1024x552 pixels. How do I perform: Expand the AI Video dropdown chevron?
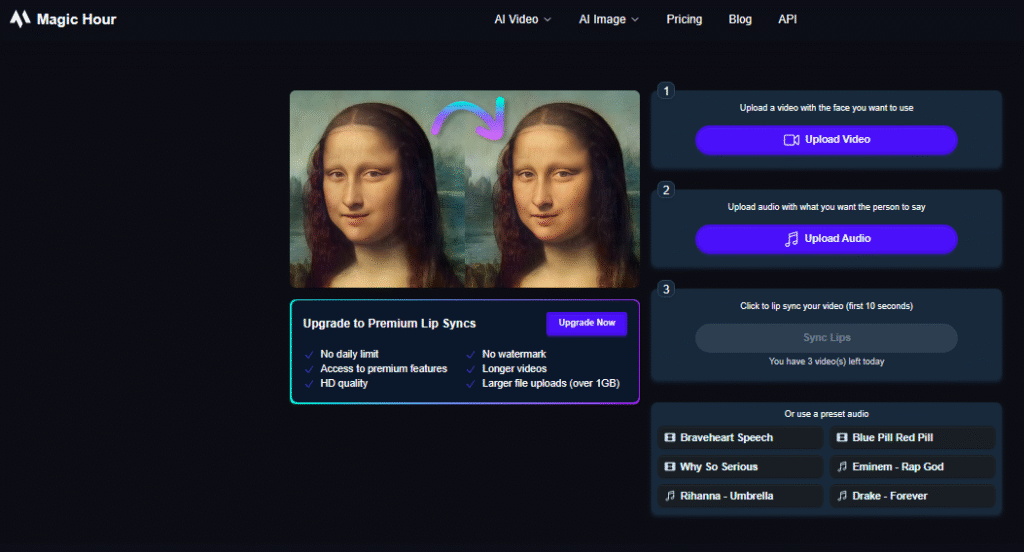(547, 20)
